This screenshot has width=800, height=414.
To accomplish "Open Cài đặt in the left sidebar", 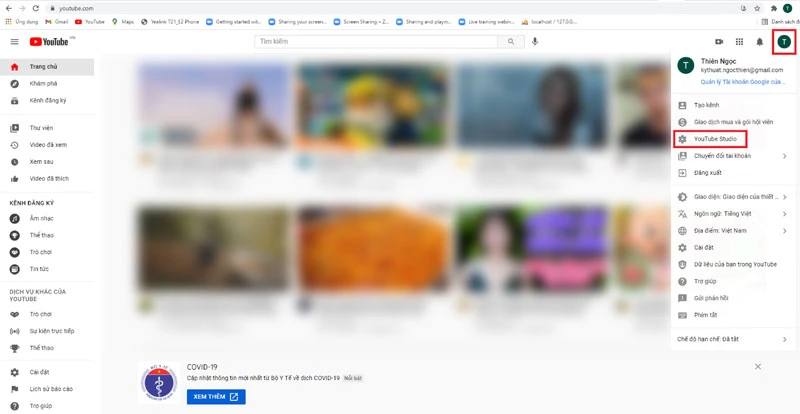I will [47, 372].
